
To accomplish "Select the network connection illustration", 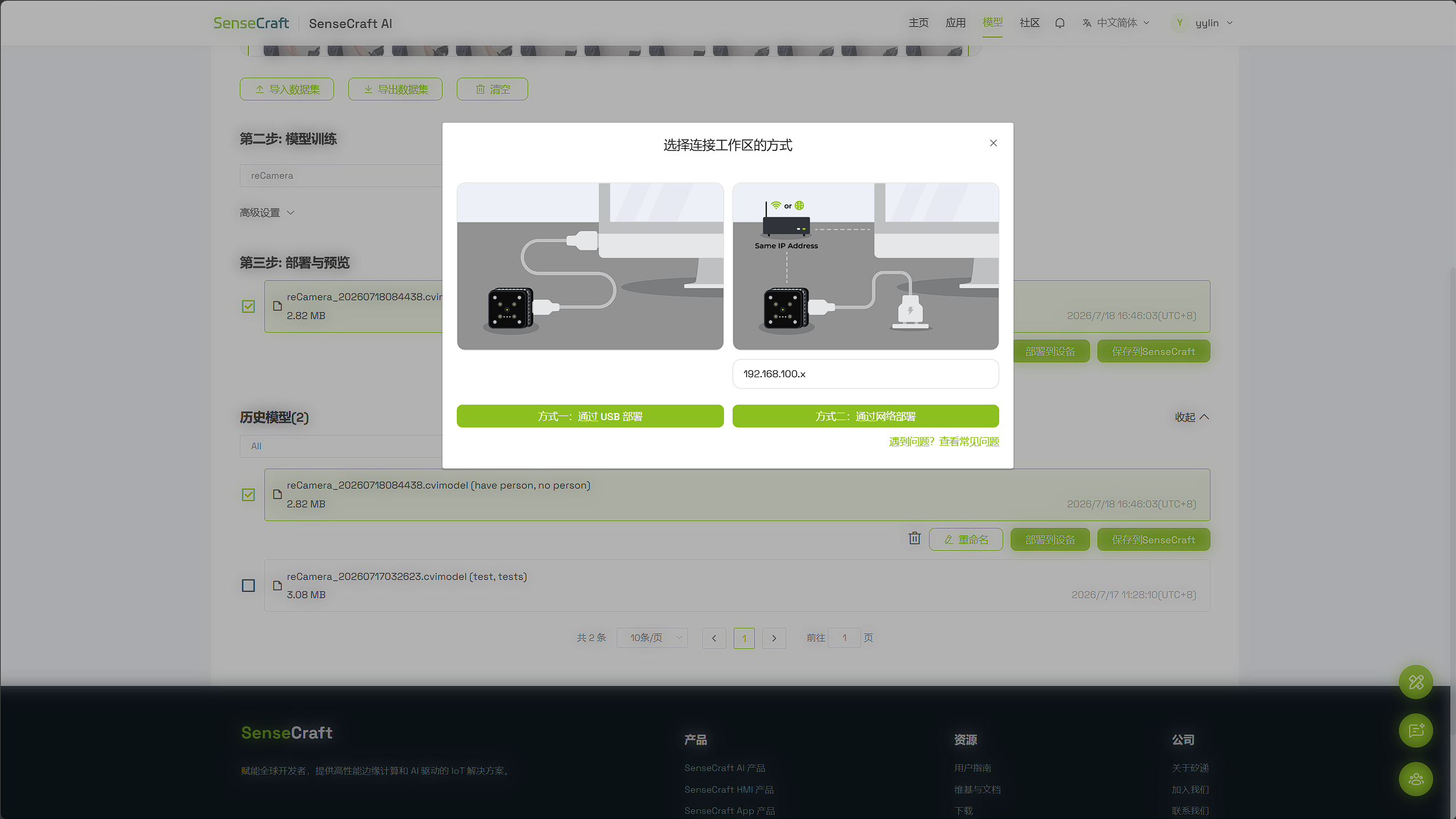I will [866, 266].
